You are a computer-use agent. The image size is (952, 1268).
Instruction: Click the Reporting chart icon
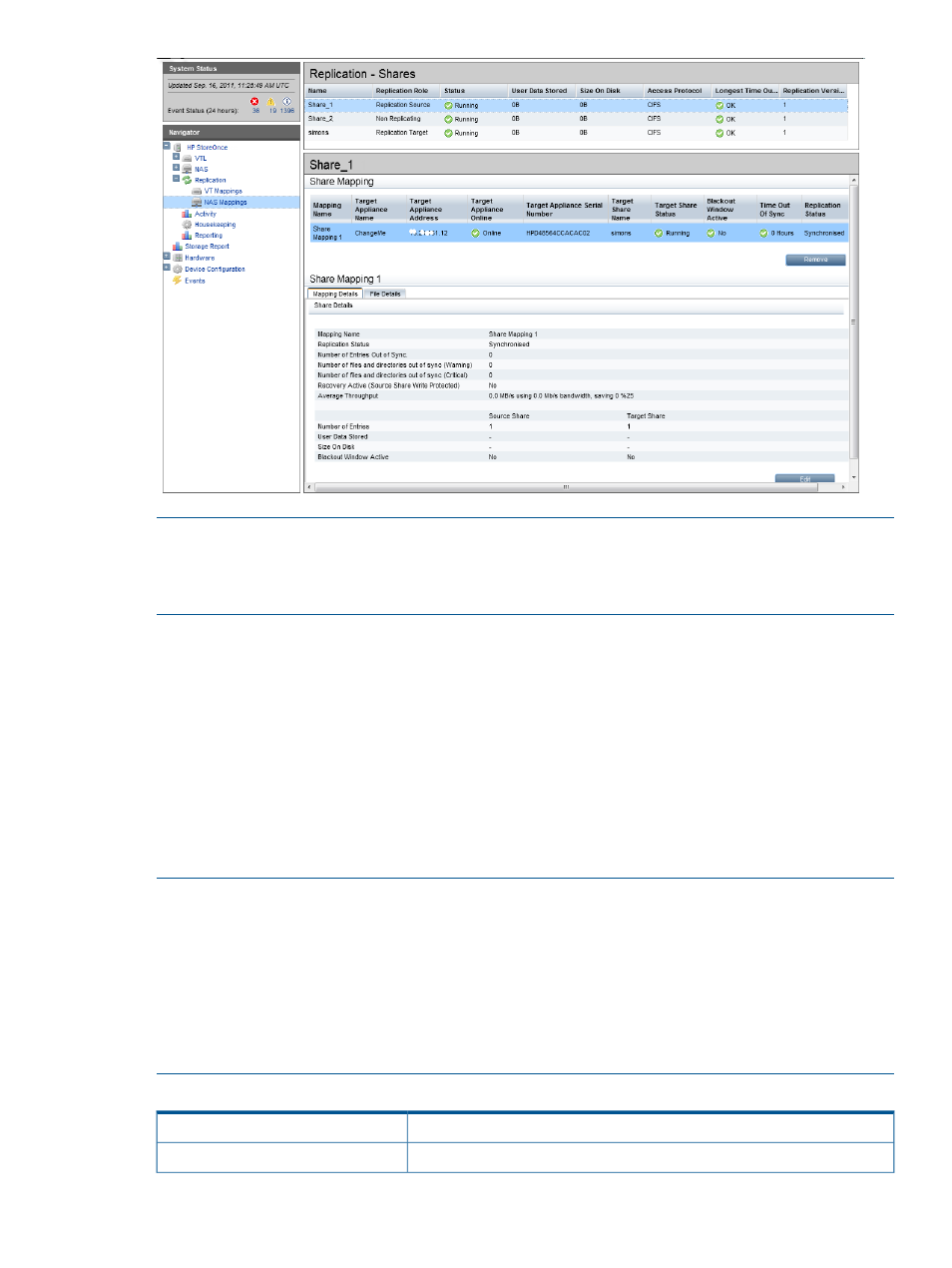pyautogui.click(x=187, y=236)
